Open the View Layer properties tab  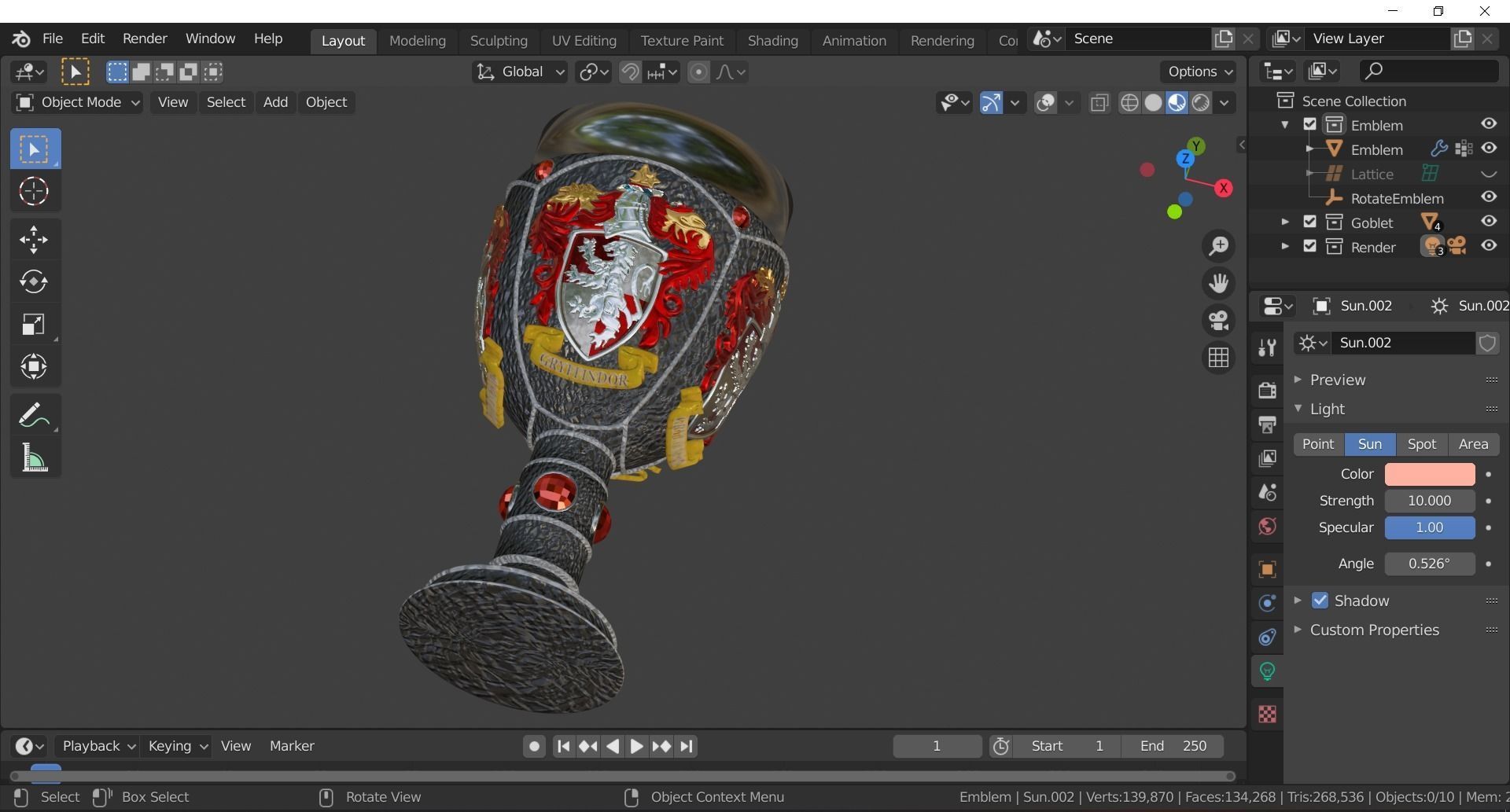[1267, 458]
